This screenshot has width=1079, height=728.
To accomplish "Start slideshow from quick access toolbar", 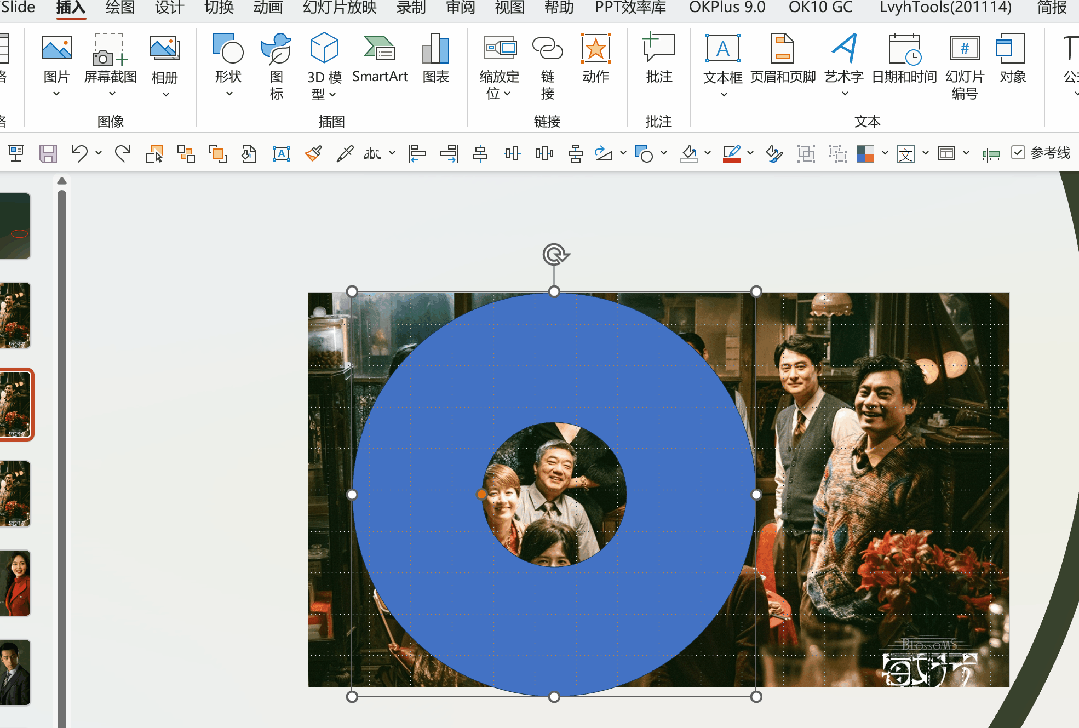I will (15, 153).
